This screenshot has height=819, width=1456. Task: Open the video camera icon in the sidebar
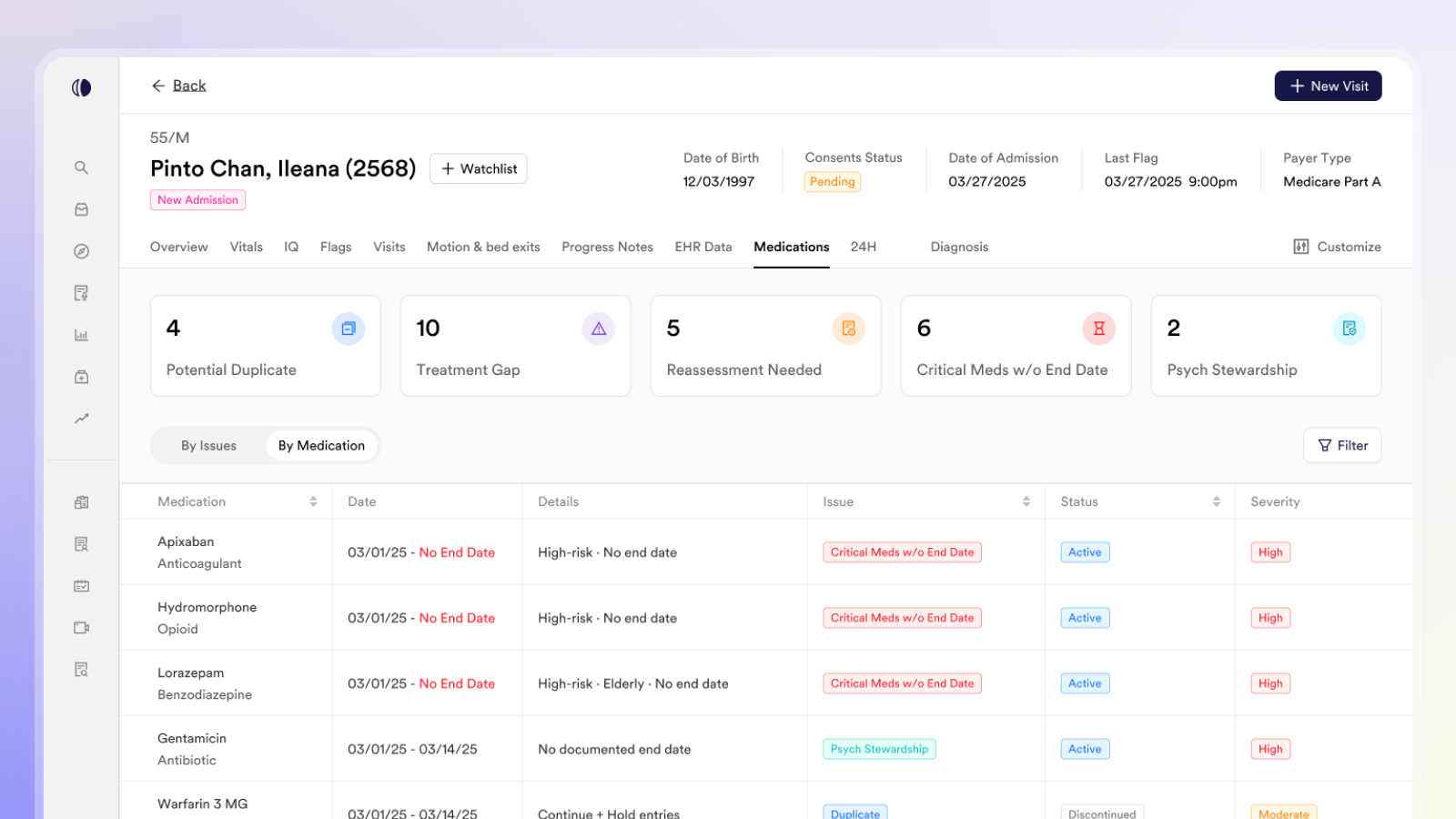[81, 628]
